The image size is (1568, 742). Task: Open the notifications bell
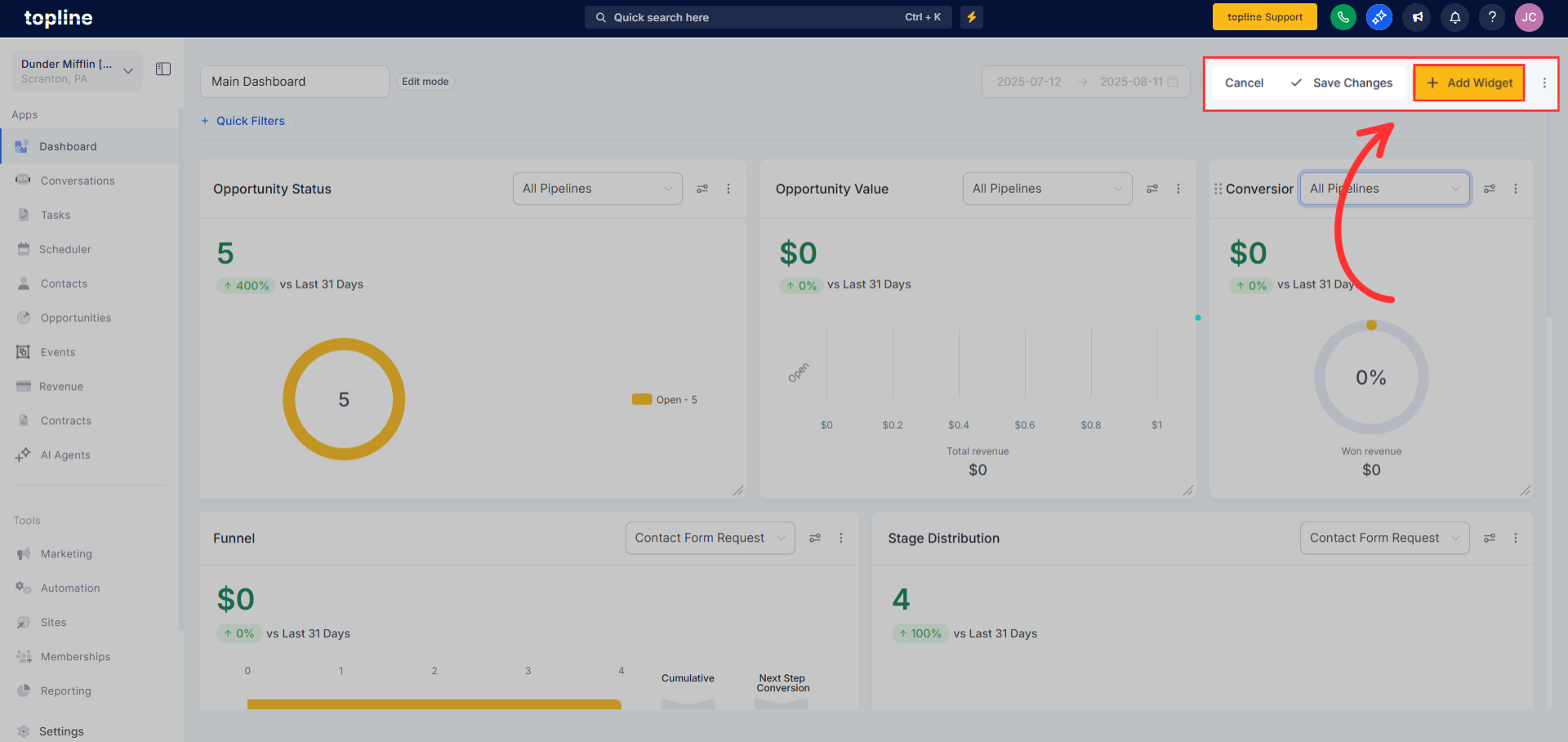pos(1455,17)
